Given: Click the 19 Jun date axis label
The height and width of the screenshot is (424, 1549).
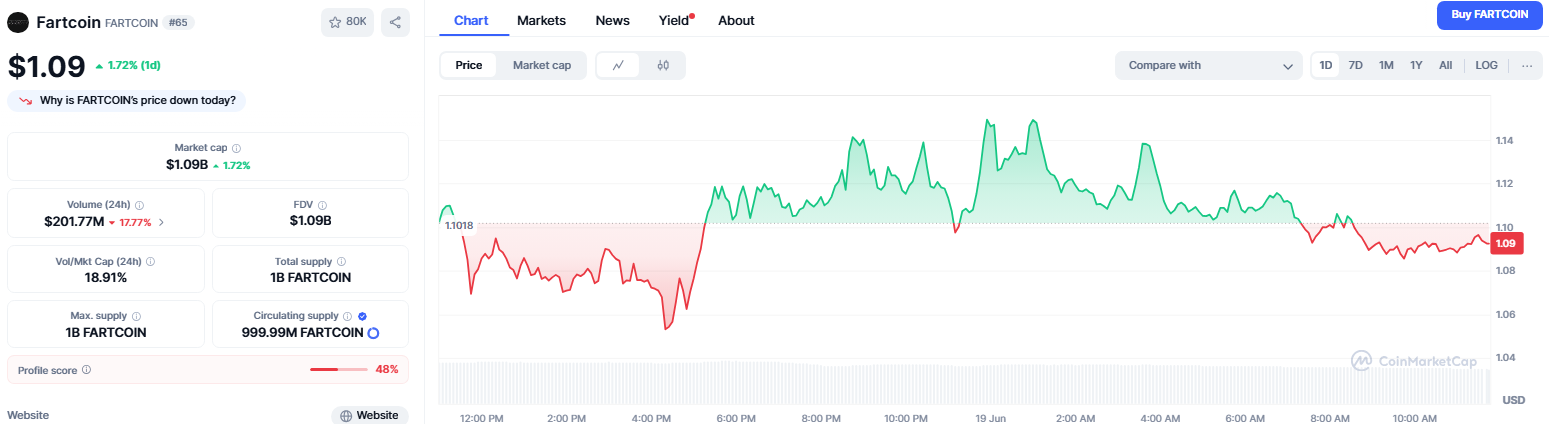Looking at the screenshot, I should pos(990,417).
